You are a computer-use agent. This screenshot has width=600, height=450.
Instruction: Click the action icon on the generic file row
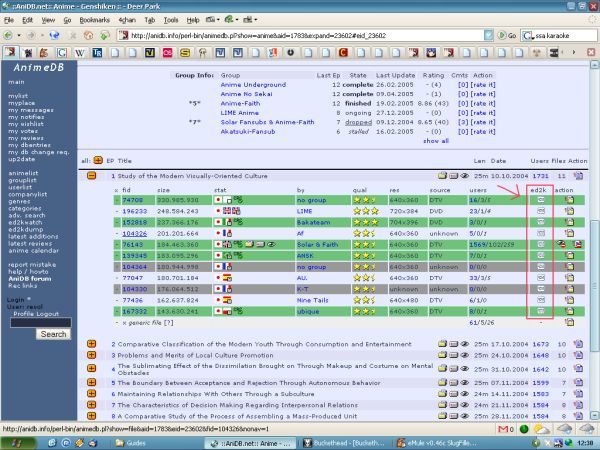click(x=569, y=322)
